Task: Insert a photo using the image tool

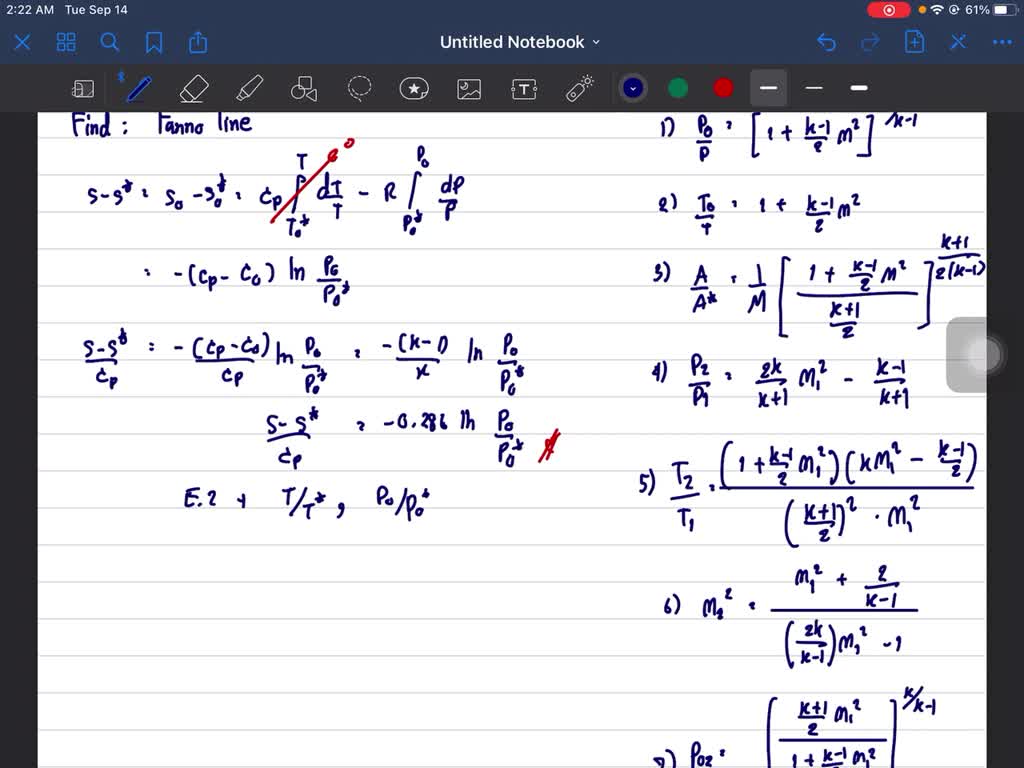Action: (x=468, y=88)
